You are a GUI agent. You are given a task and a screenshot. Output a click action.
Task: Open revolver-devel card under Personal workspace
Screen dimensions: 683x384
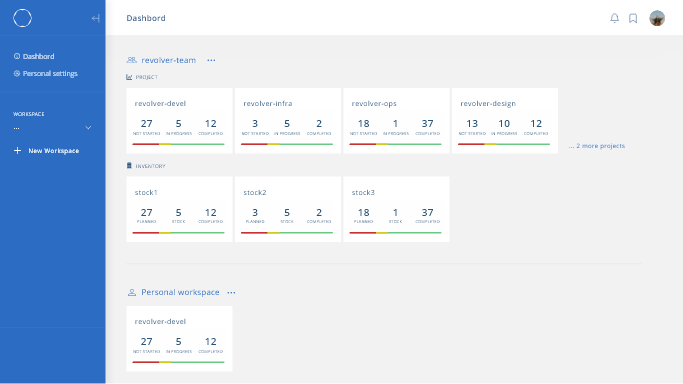[x=179, y=339]
